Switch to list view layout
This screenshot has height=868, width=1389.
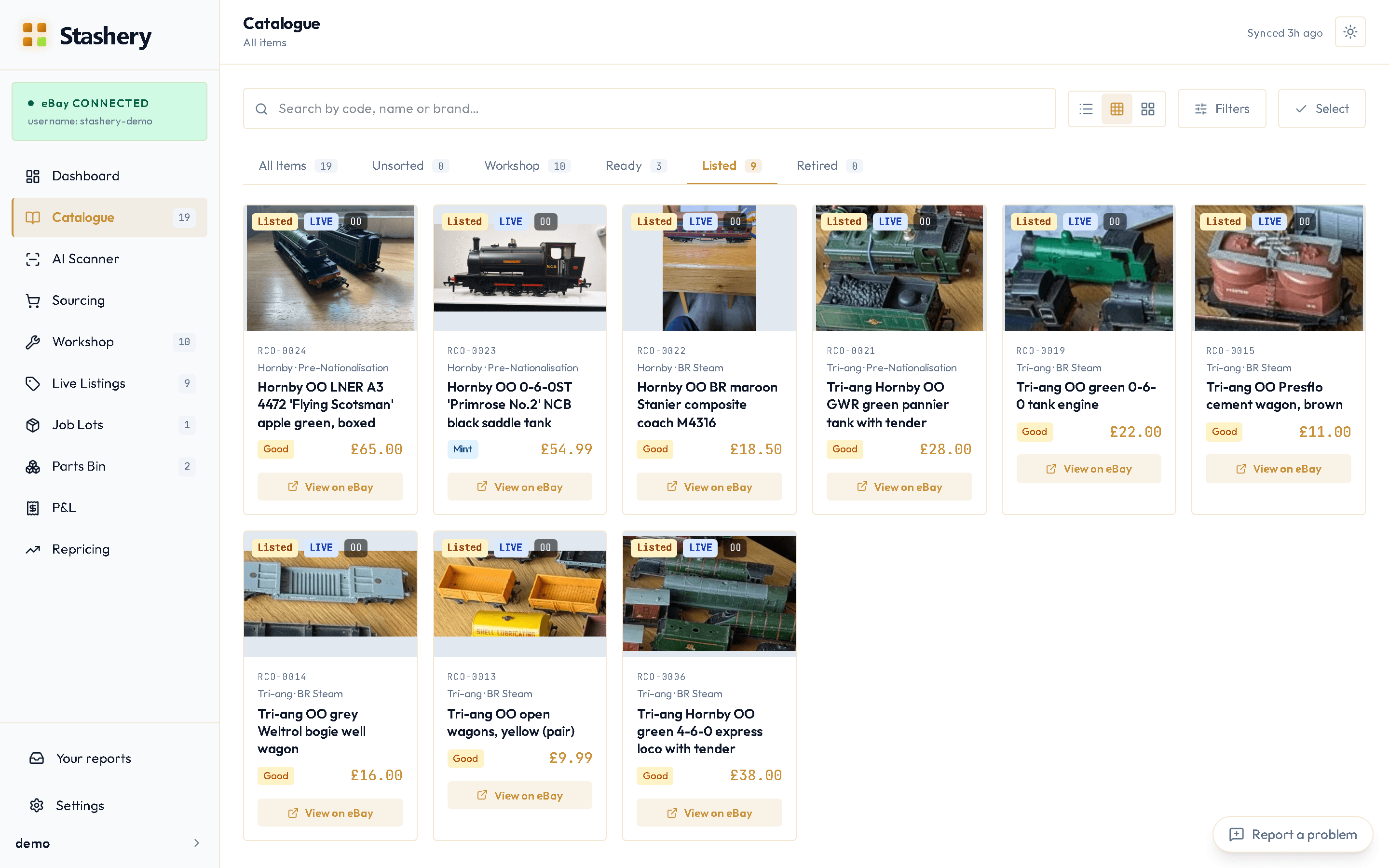[x=1086, y=109]
